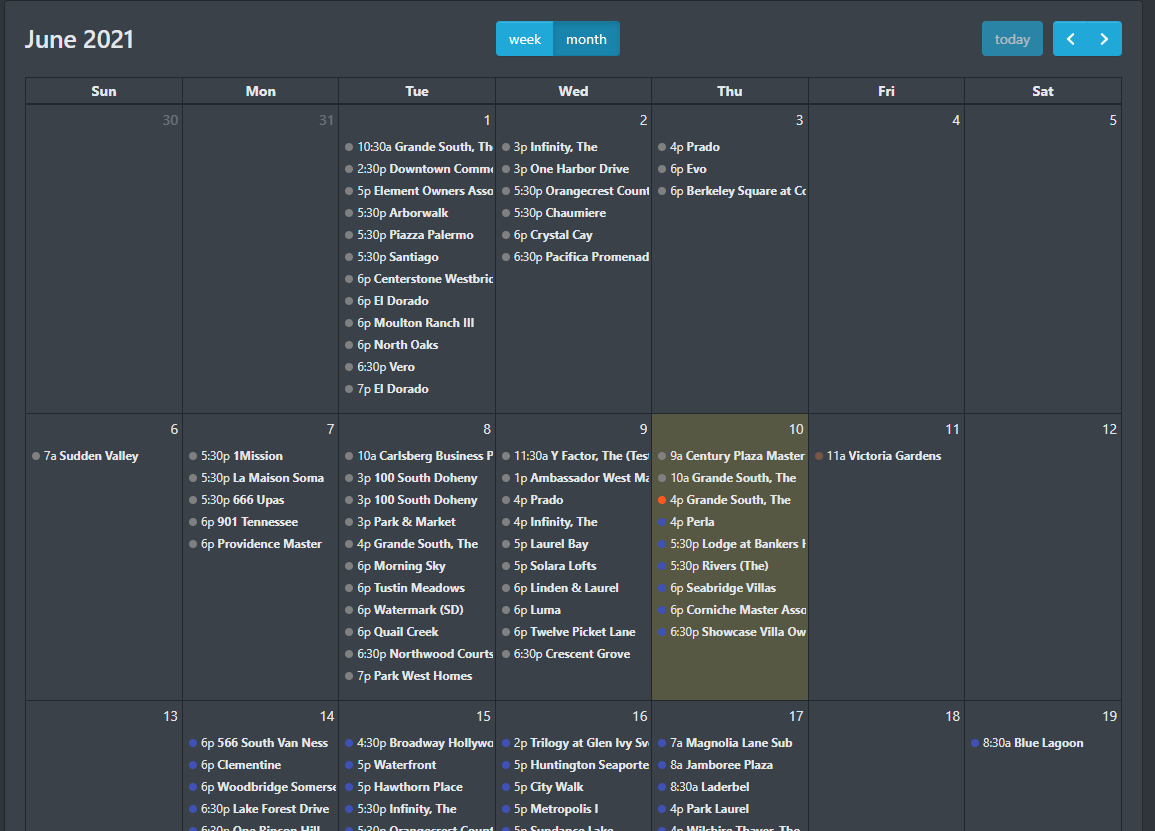
Task: Click the blue dot beside Blue Lagoon
Action: click(975, 743)
